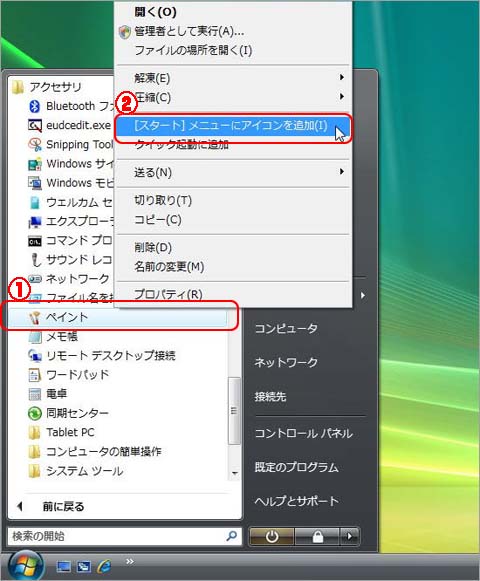Open the 圧縮(C) submenu

234,97
